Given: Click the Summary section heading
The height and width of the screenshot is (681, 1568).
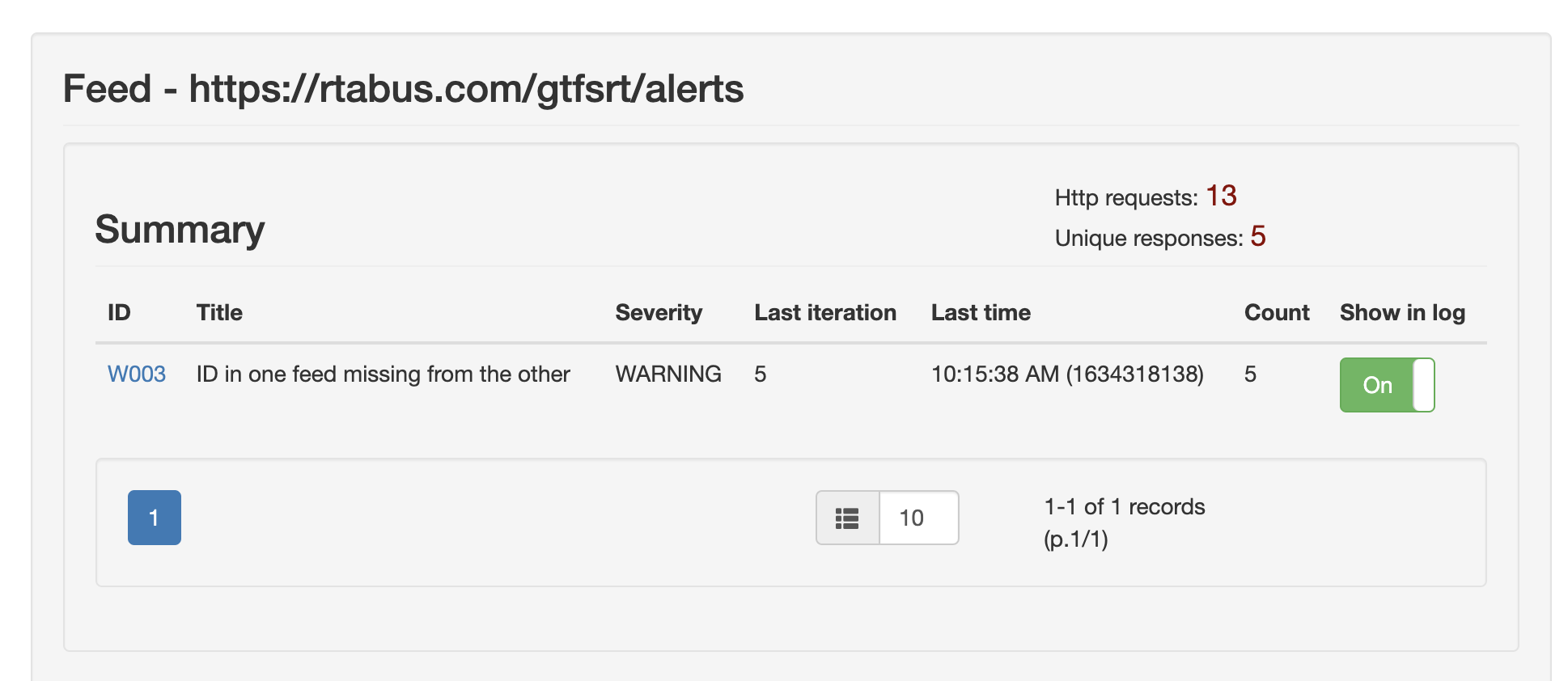Looking at the screenshot, I should point(180,229).
